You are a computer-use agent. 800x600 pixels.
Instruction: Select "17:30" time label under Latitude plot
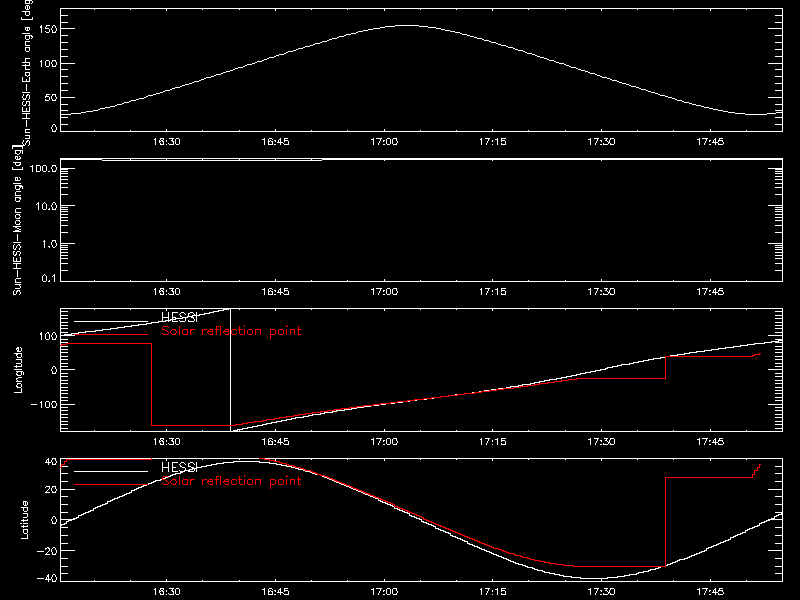[602, 592]
